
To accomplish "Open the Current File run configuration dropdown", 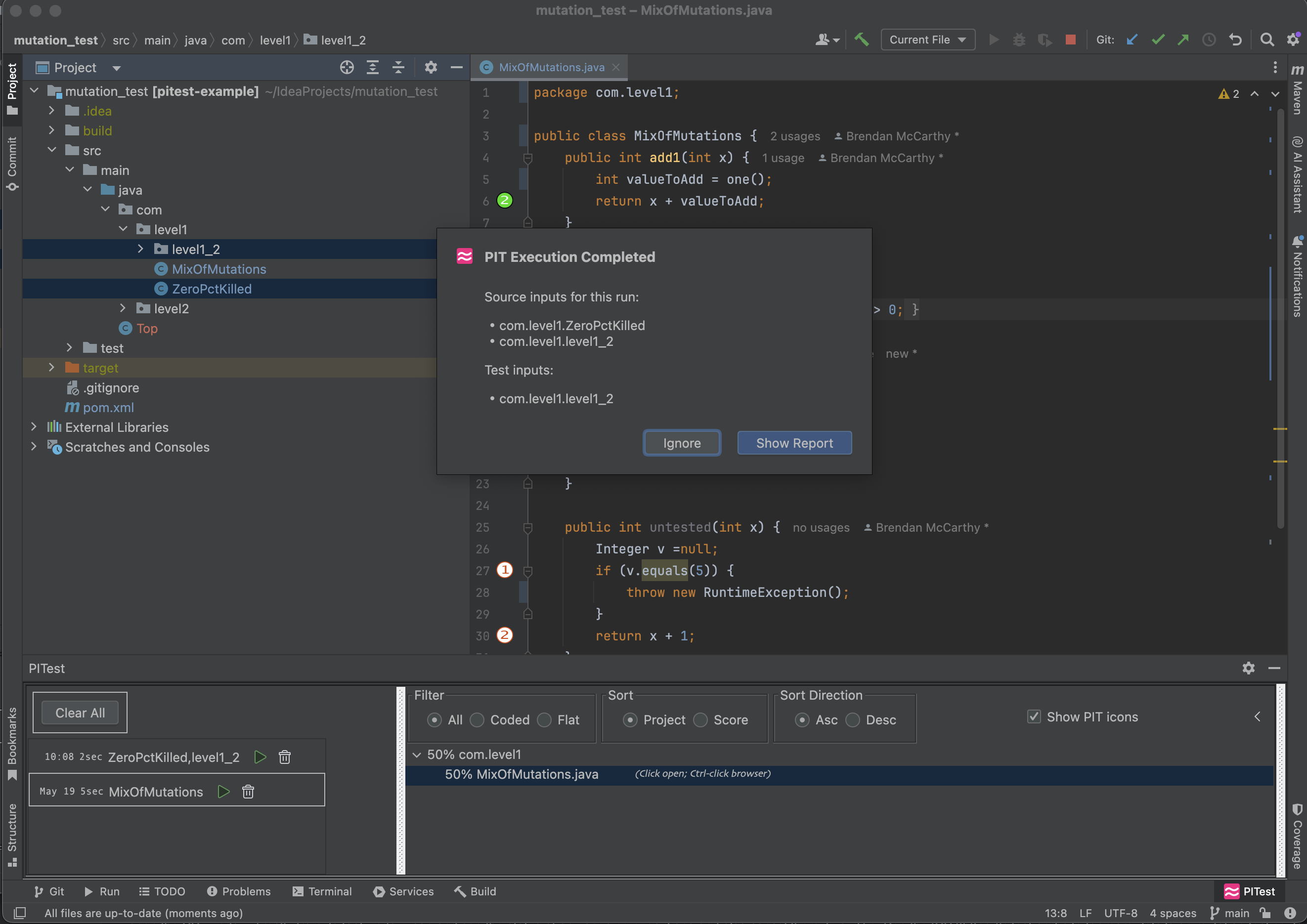I will pos(928,39).
